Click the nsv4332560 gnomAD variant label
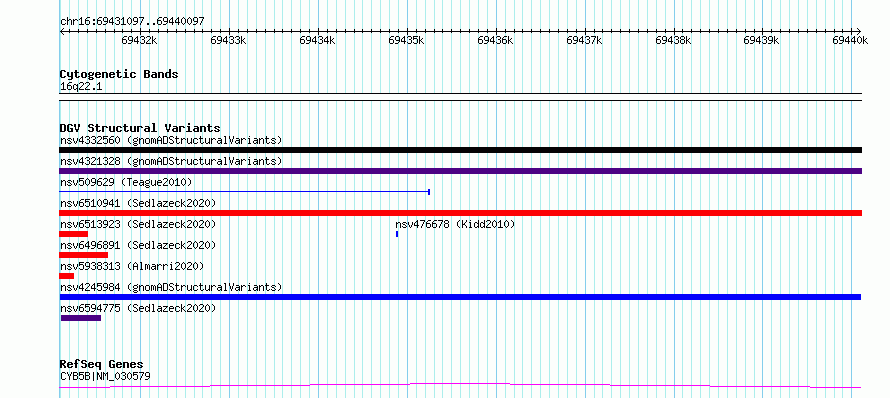The width and height of the screenshot is (890, 398). click(171, 140)
